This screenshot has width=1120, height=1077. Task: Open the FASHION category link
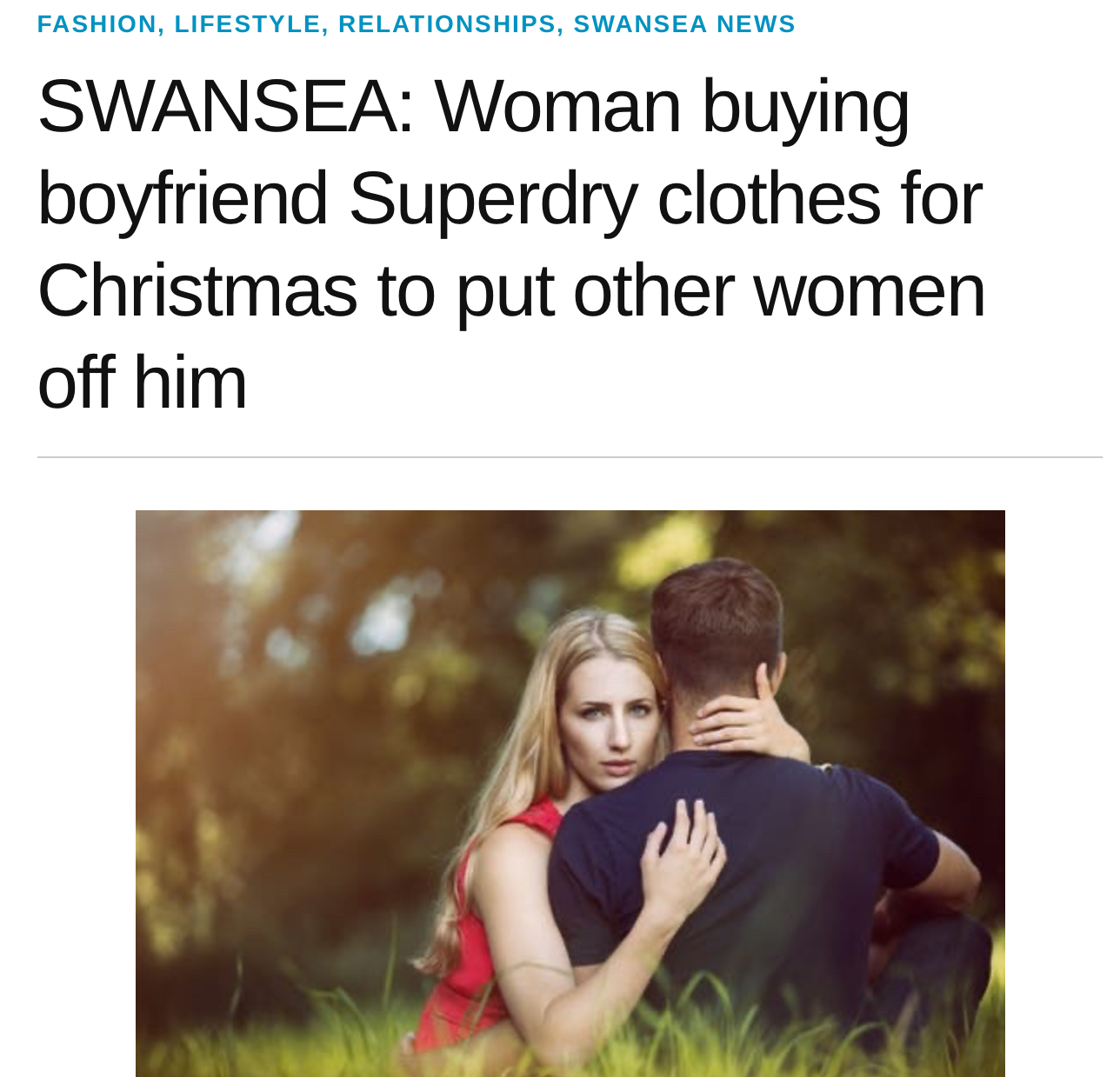[97, 24]
